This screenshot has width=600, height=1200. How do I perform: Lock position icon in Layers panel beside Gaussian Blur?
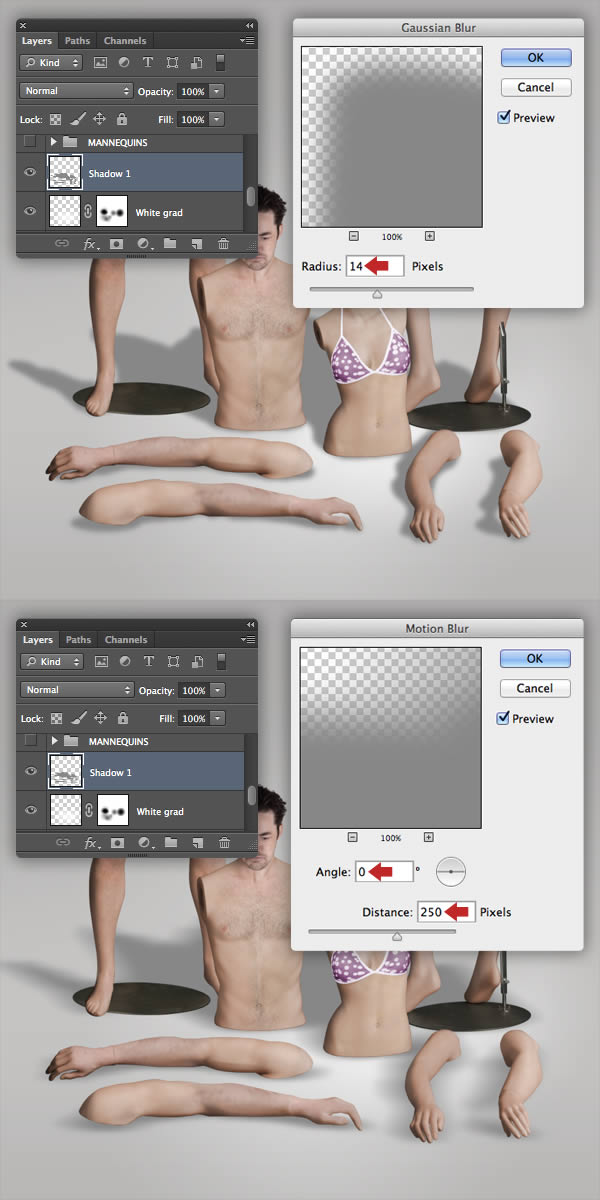pos(100,119)
